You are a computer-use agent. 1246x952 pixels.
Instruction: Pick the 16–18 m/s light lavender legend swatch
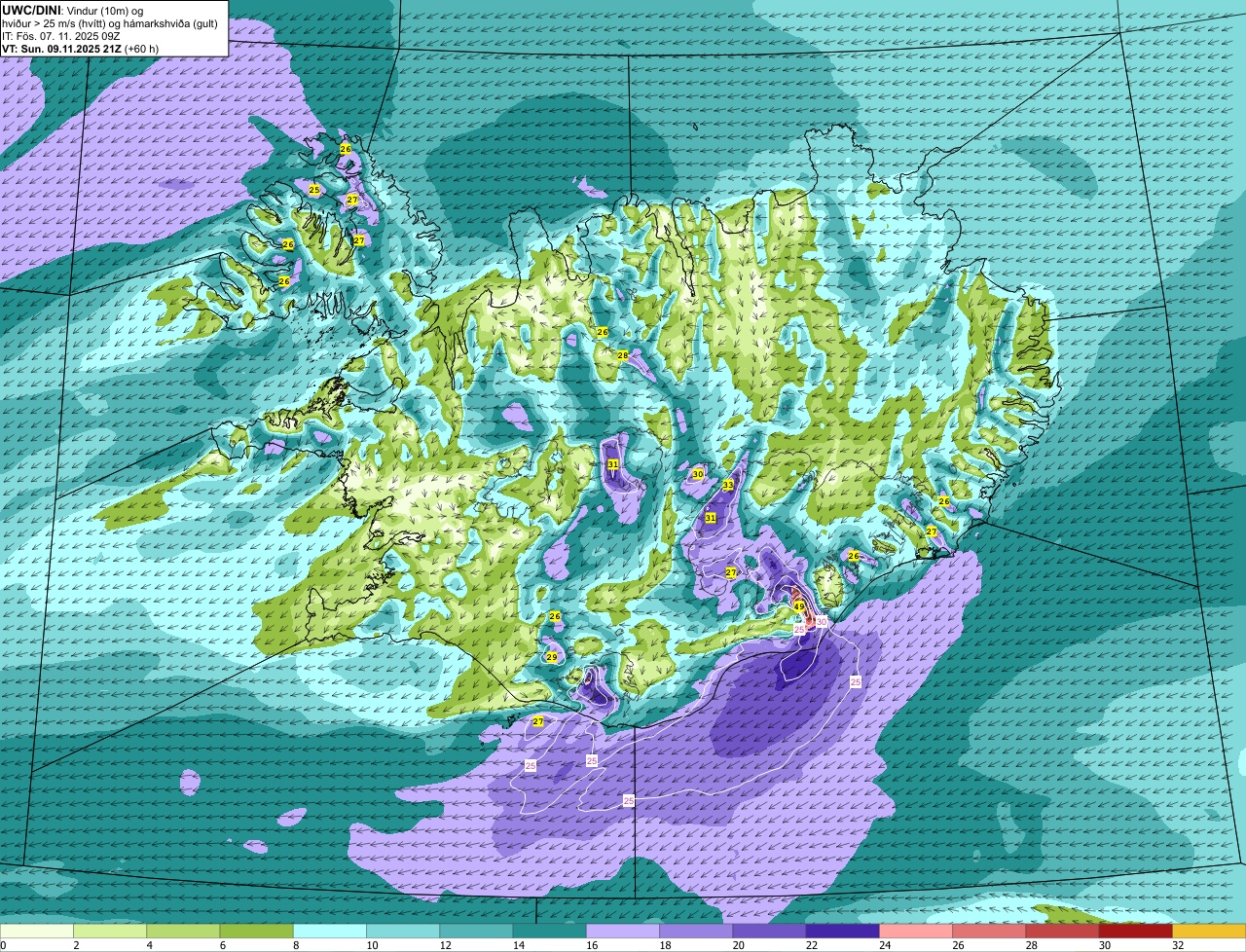click(x=623, y=932)
